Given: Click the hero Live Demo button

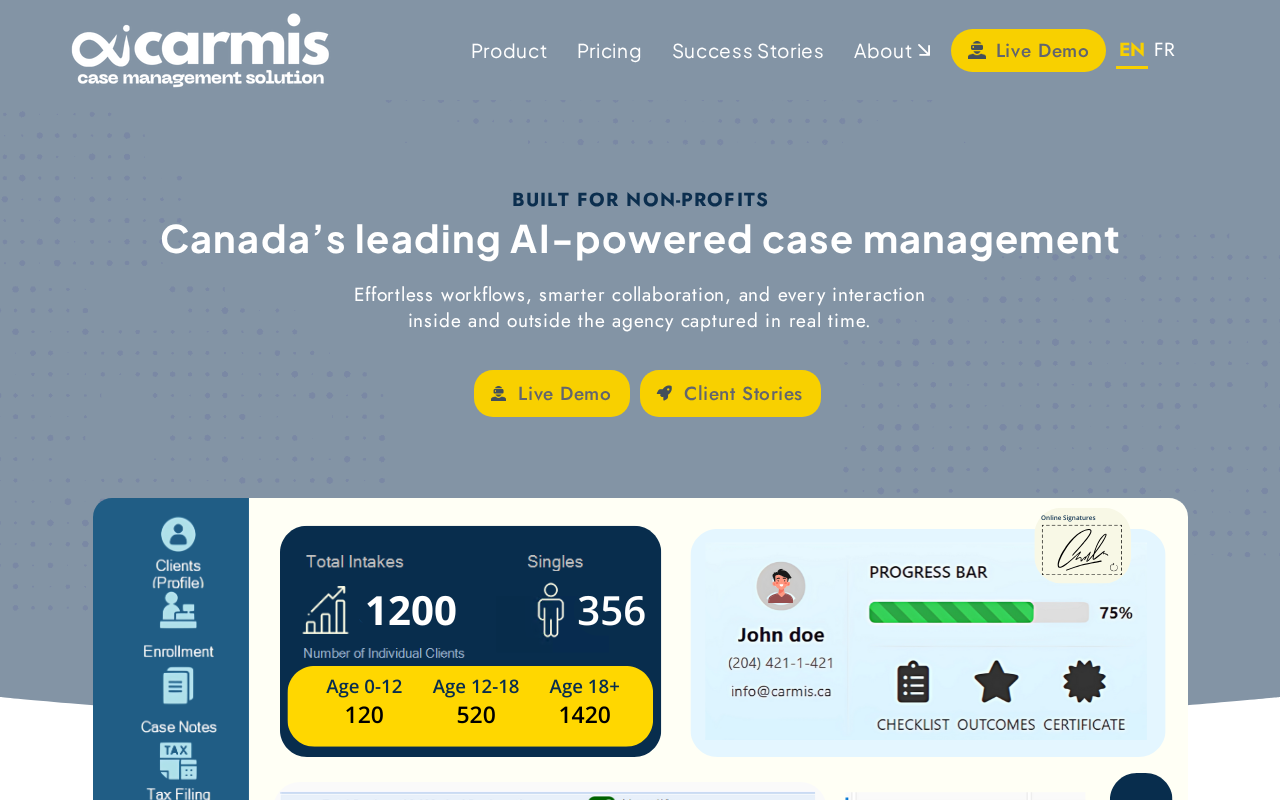Looking at the screenshot, I should [552, 393].
